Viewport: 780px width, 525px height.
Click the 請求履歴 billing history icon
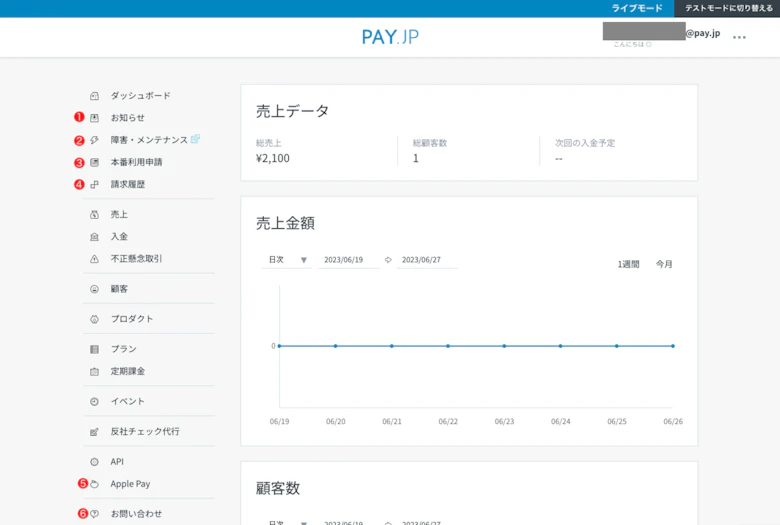tap(94, 184)
